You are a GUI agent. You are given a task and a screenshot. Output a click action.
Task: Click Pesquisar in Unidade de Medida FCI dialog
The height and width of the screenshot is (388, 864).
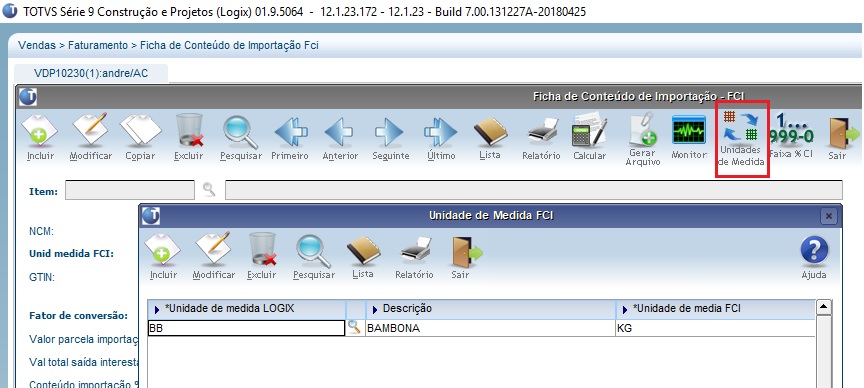click(x=314, y=256)
